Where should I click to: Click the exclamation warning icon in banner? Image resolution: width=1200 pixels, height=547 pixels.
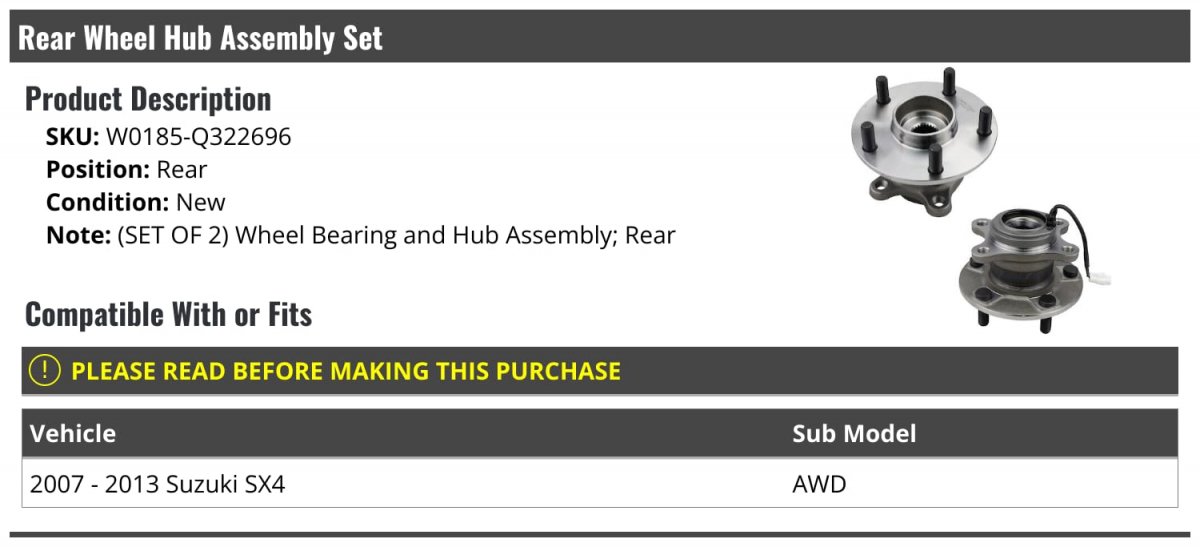pos(45,371)
